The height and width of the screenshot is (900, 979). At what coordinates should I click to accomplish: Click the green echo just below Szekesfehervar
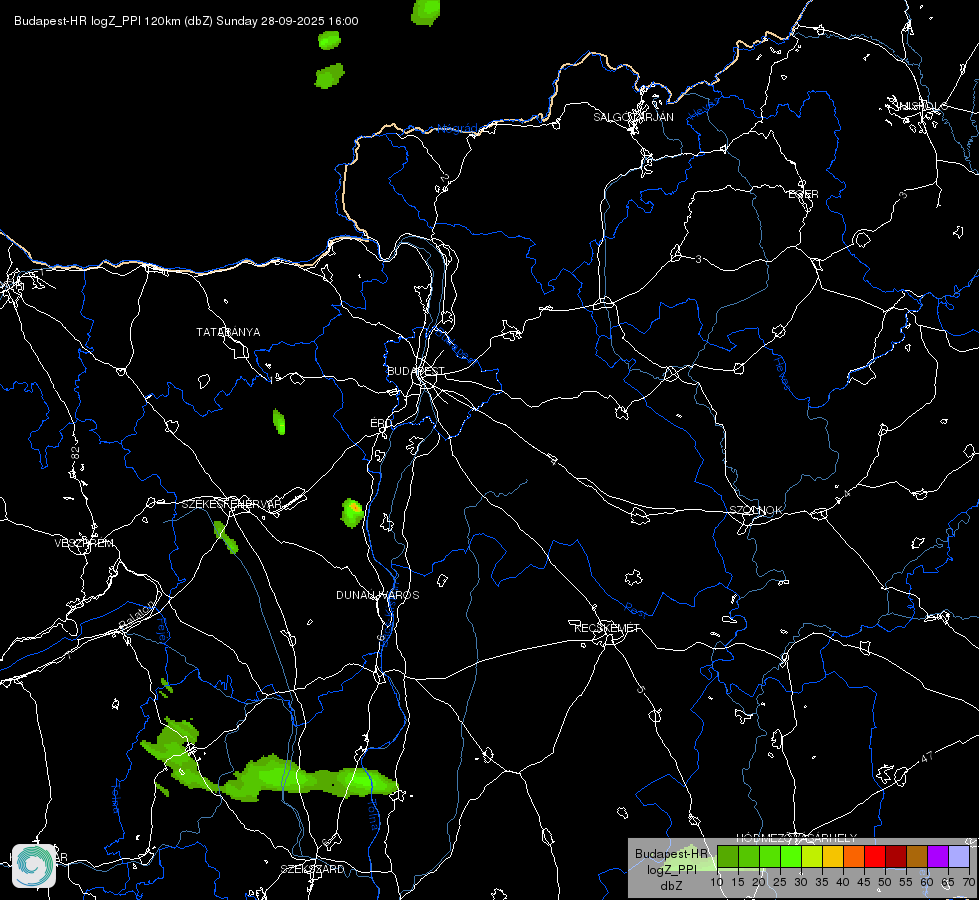click(x=226, y=538)
